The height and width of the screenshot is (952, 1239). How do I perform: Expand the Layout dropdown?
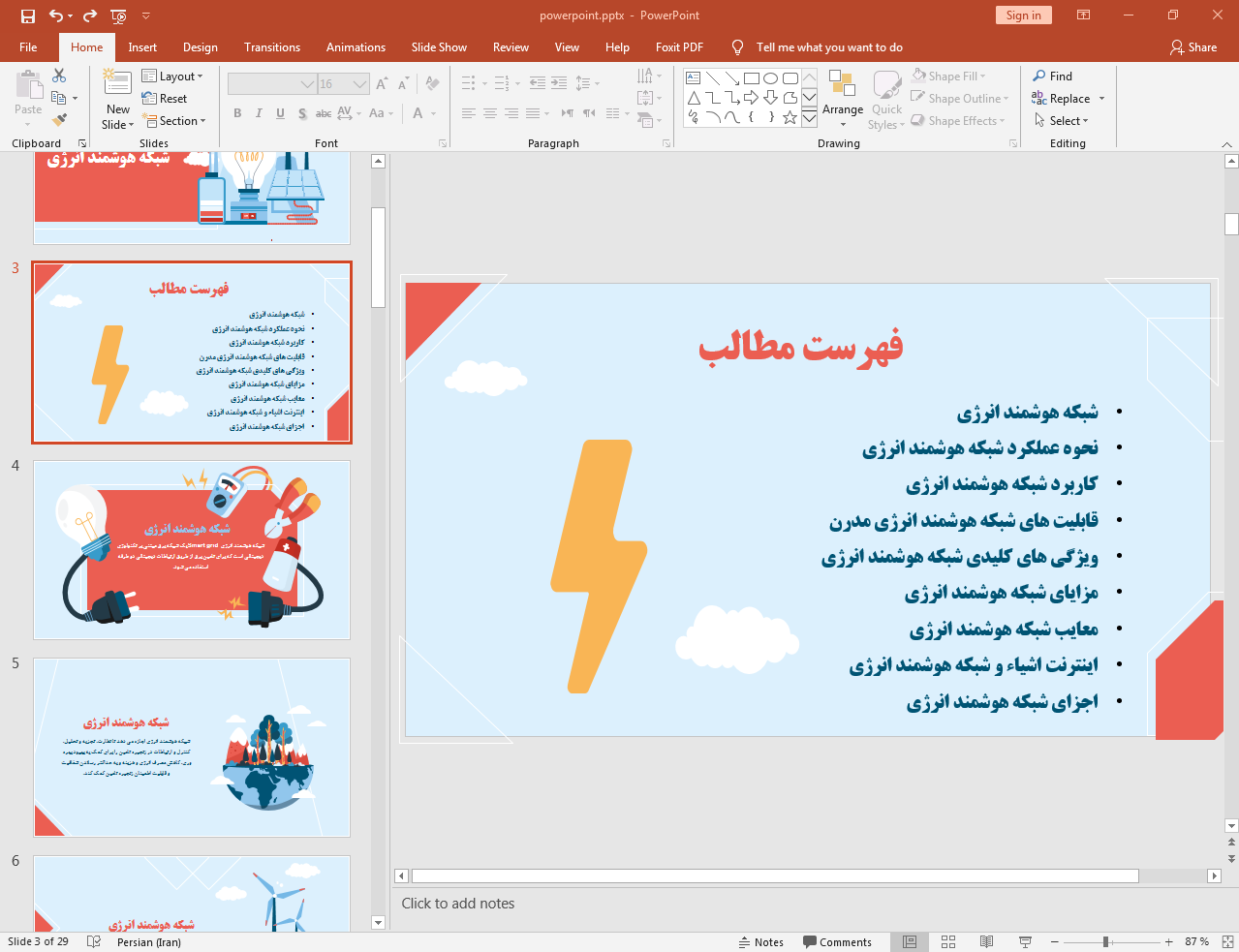pyautogui.click(x=172, y=76)
